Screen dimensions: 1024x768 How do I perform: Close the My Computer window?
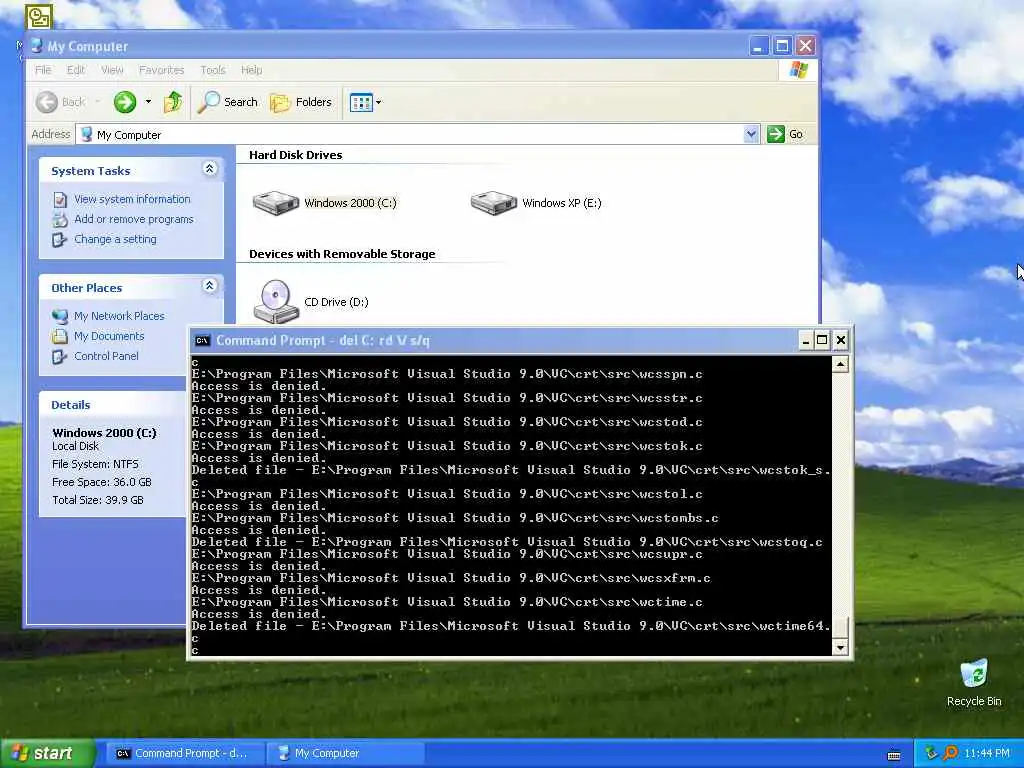click(806, 46)
